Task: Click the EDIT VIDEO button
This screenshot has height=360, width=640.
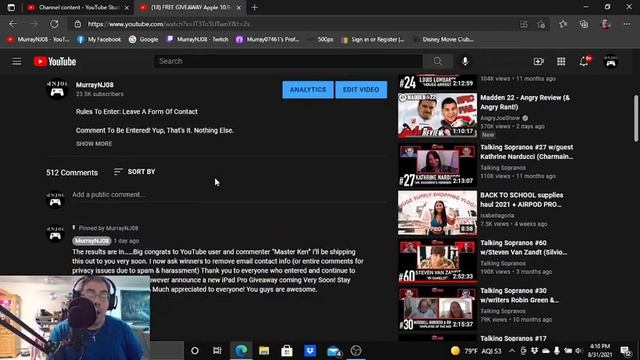Action: pos(361,89)
